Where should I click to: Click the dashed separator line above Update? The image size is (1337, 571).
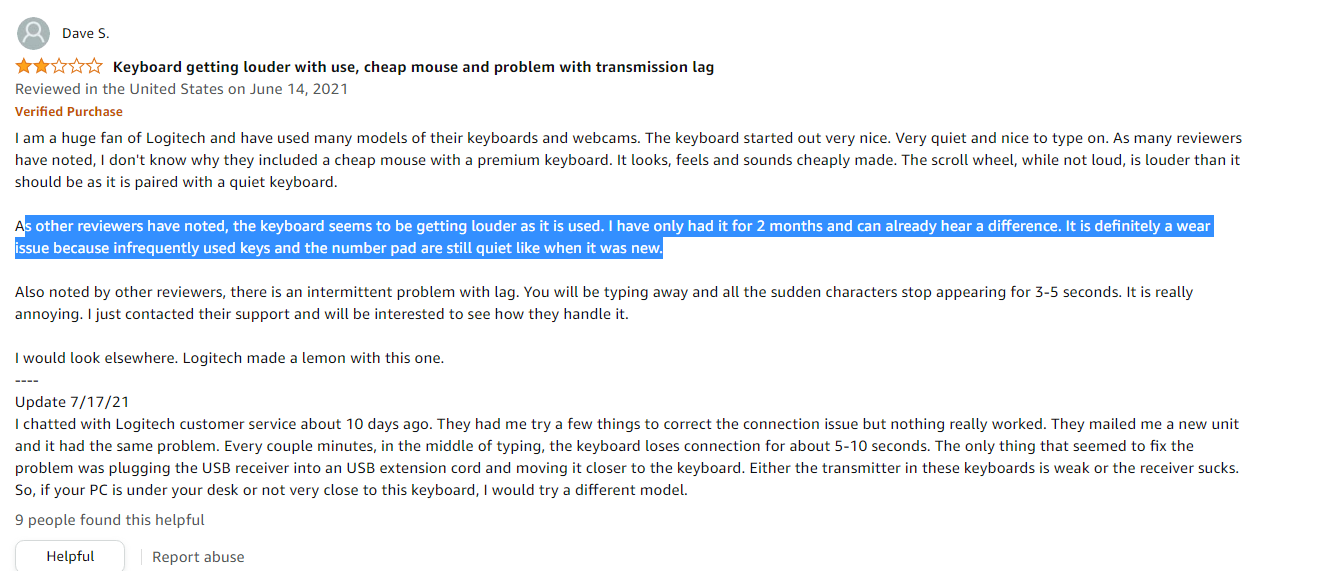(27, 380)
